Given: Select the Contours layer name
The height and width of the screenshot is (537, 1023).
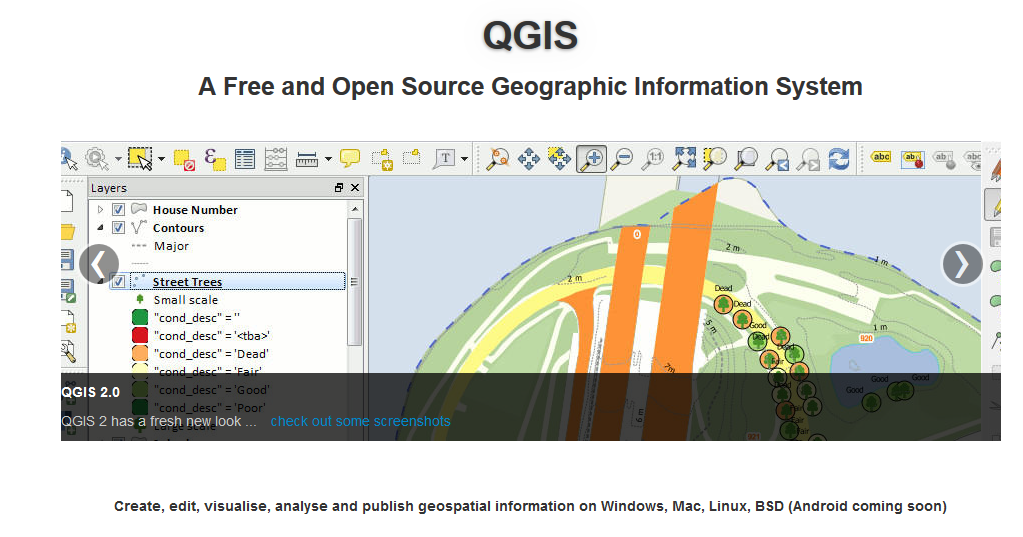Looking at the screenshot, I should (x=178, y=228).
